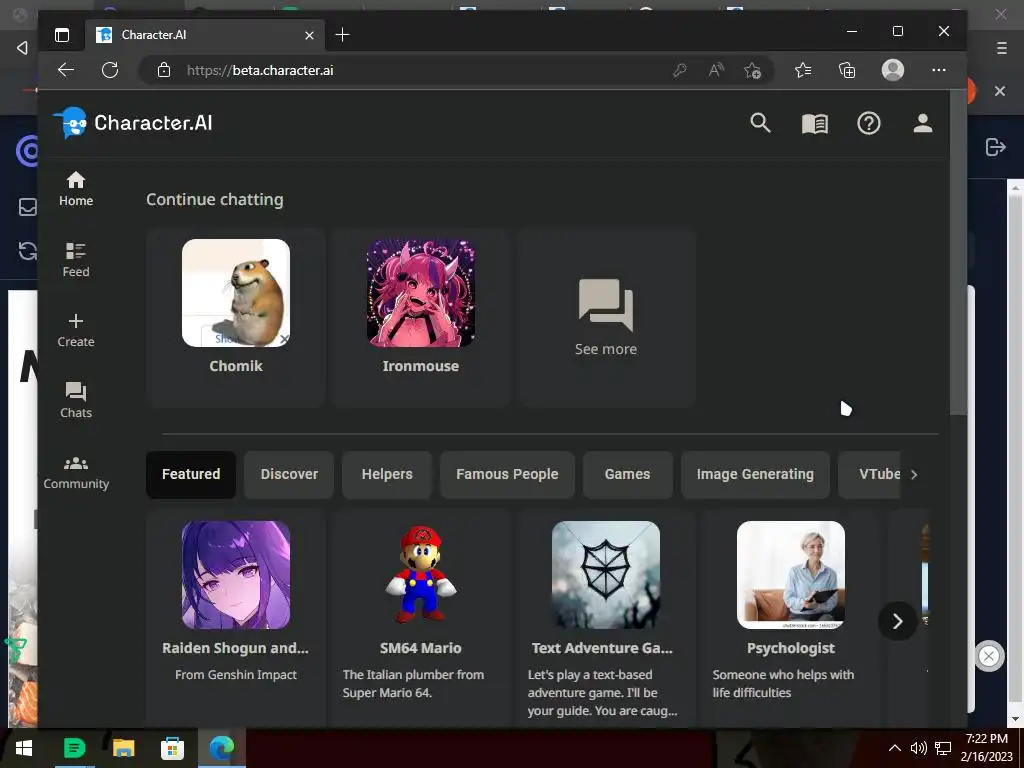Click the sign-out icon in background window
Screen dimensions: 1024x768
point(995,147)
